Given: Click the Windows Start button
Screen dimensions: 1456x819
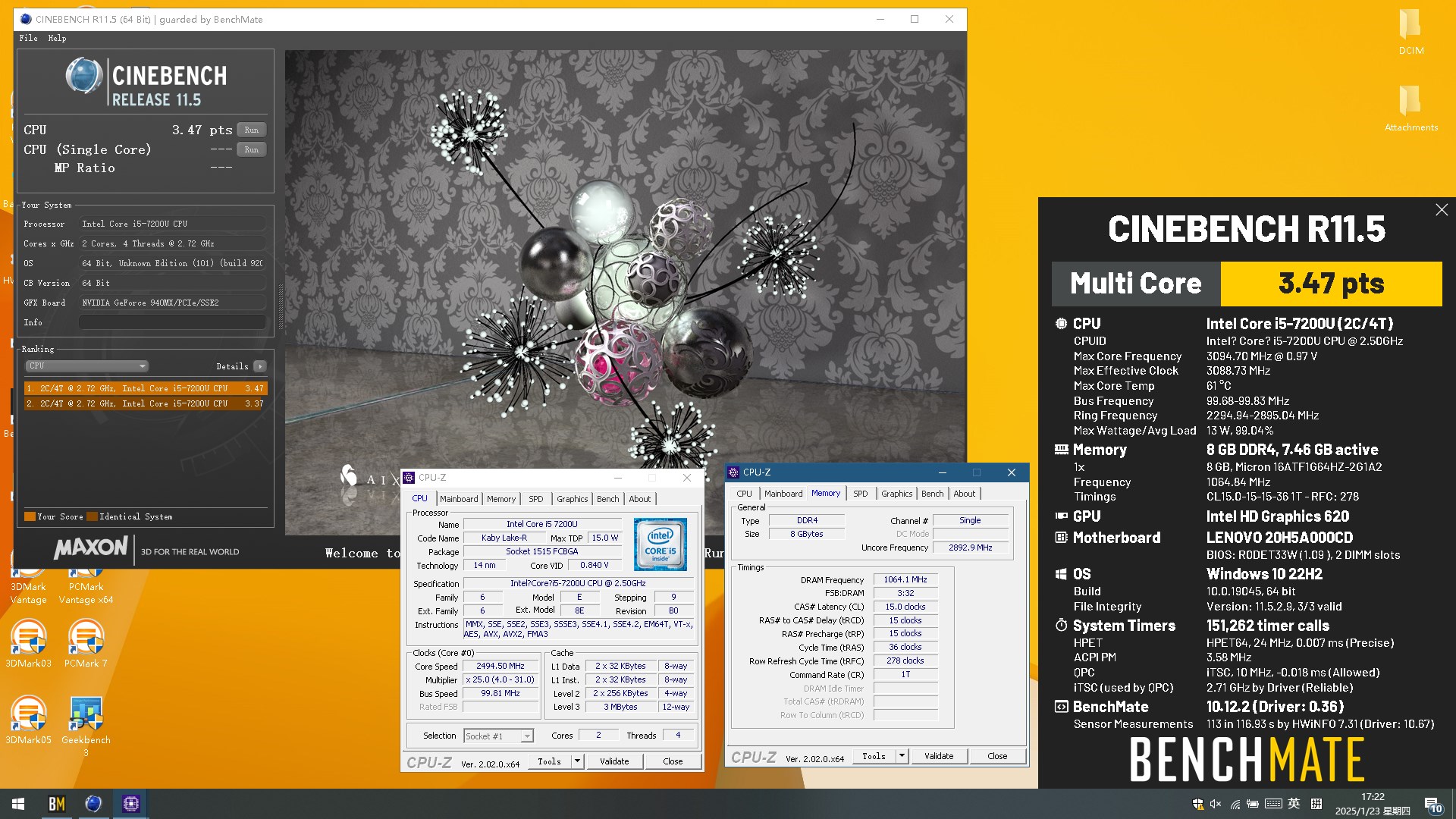Looking at the screenshot, I should (18, 804).
